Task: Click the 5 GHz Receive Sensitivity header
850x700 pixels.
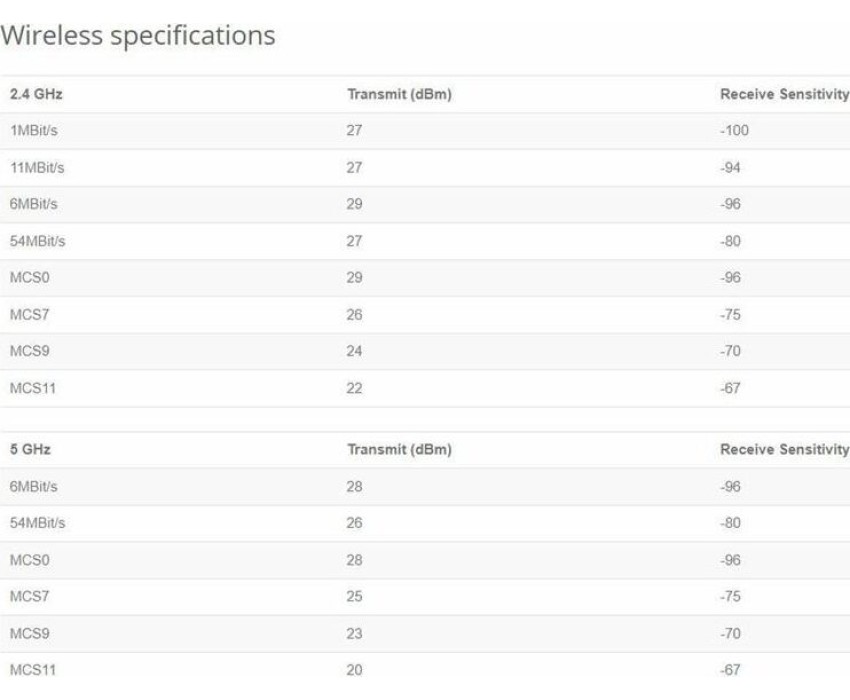Action: pos(784,449)
